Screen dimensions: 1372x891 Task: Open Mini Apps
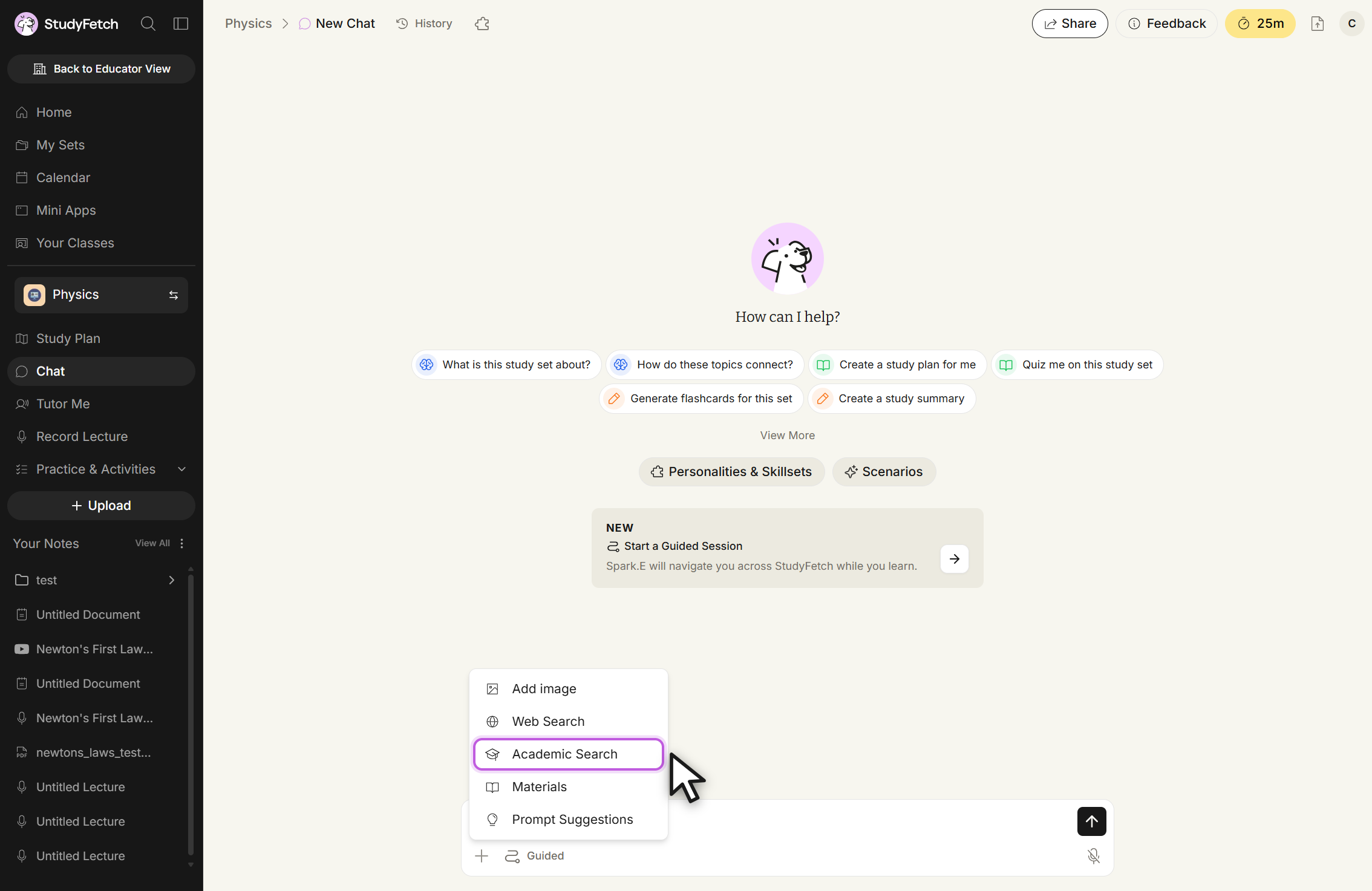pos(101,211)
